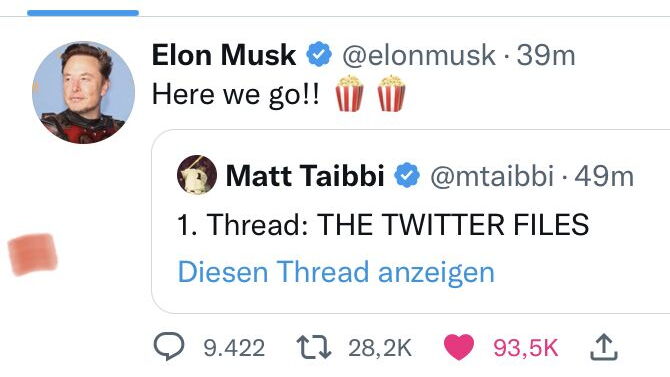Open the Elon Musk display name

point(223,55)
